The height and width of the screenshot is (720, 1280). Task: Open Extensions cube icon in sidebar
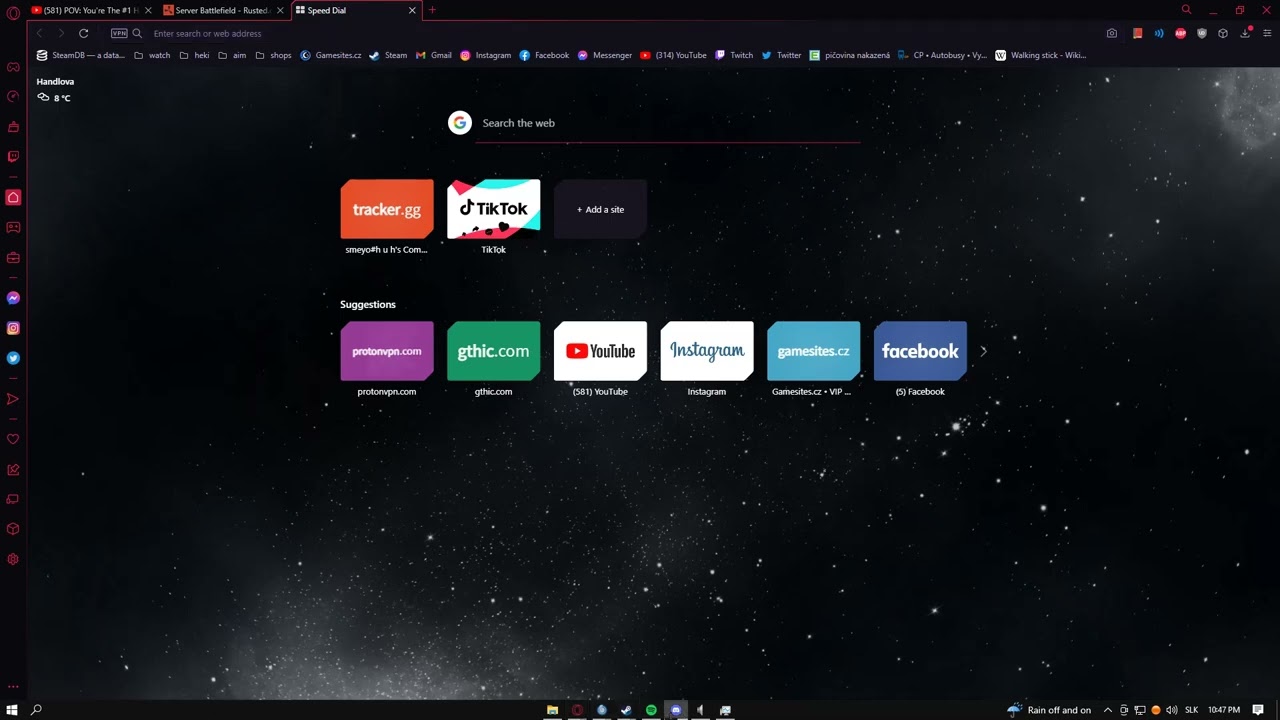click(13, 529)
